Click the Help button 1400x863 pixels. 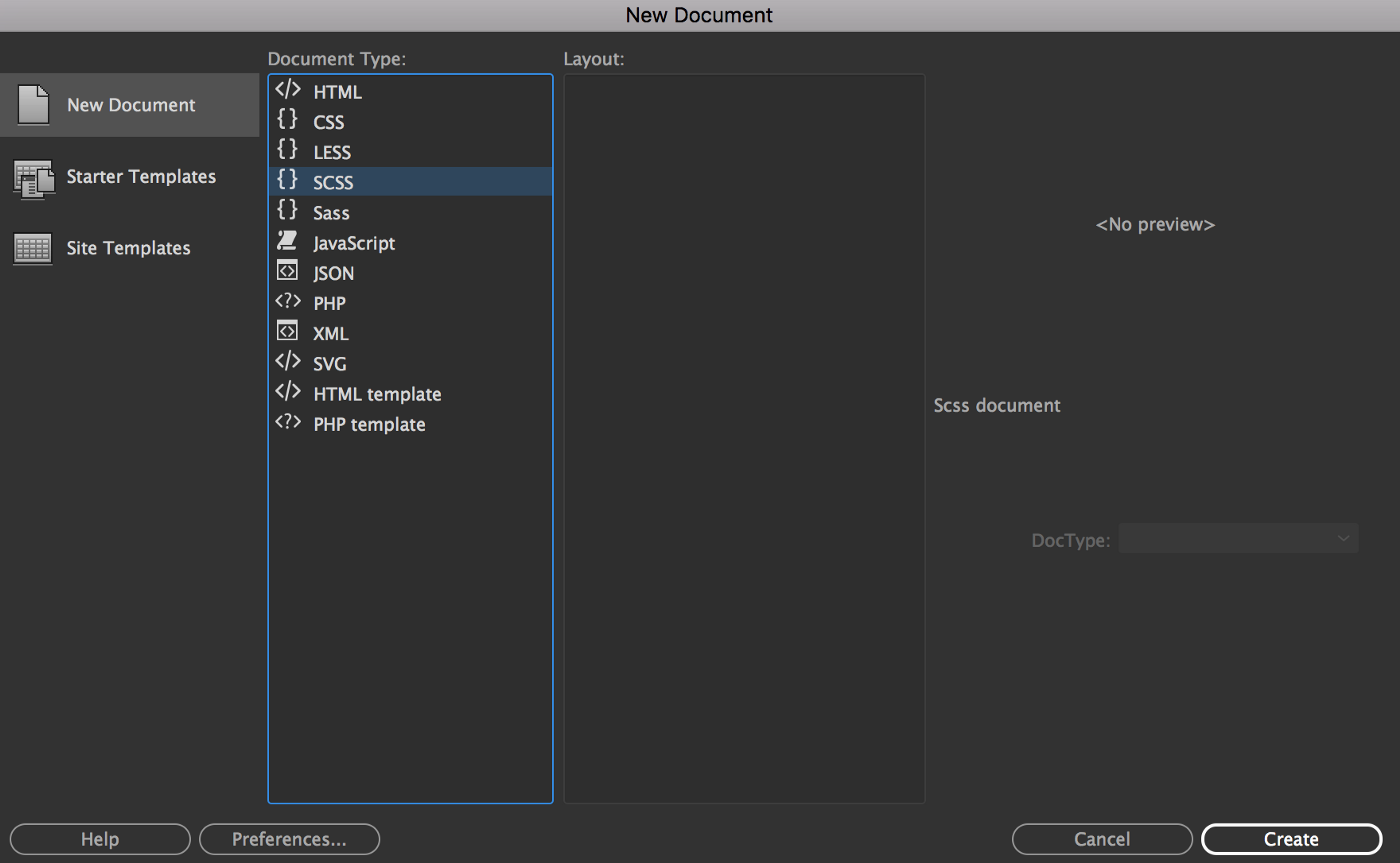coord(99,839)
